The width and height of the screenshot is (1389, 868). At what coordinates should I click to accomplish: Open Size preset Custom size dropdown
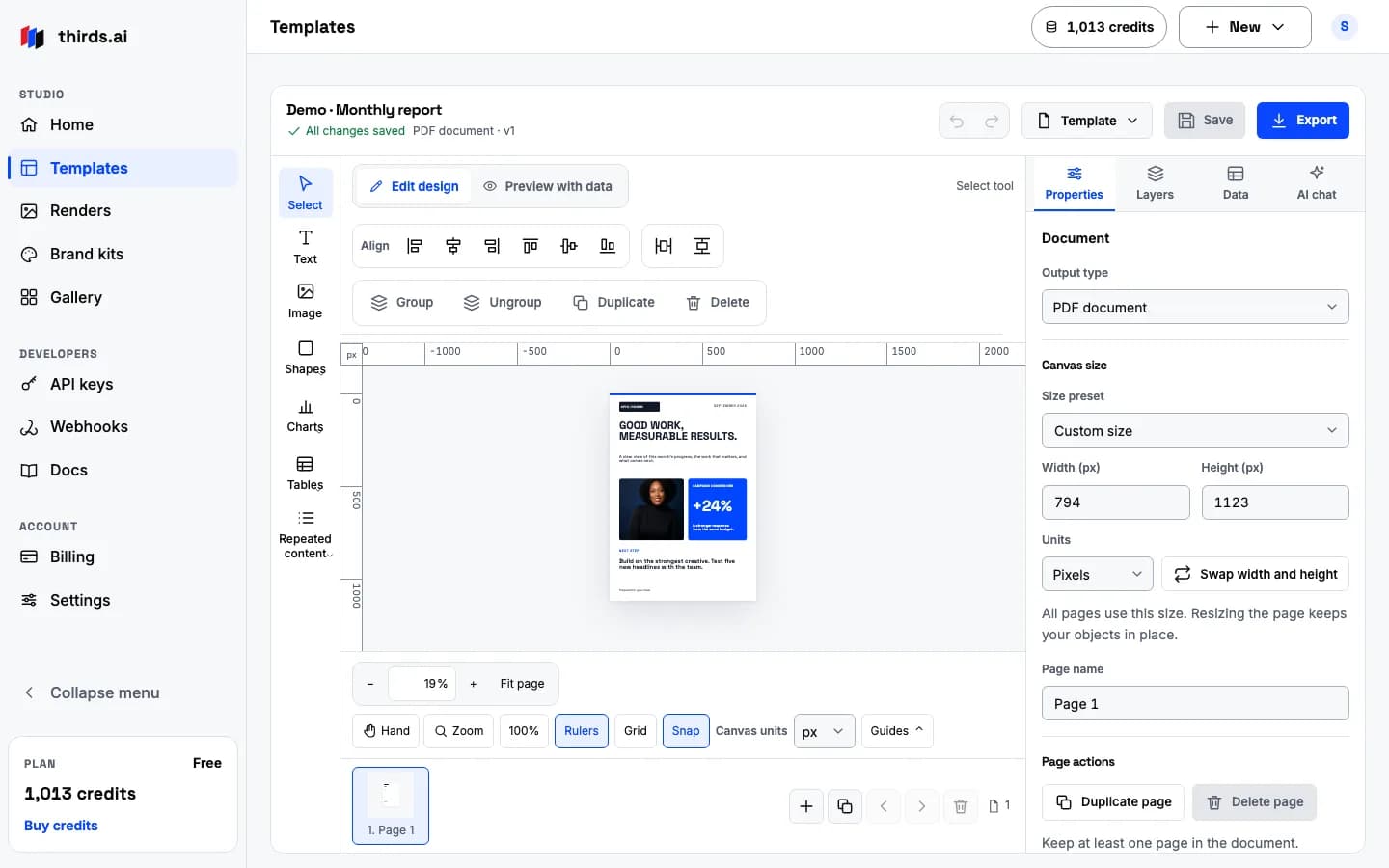[1195, 430]
